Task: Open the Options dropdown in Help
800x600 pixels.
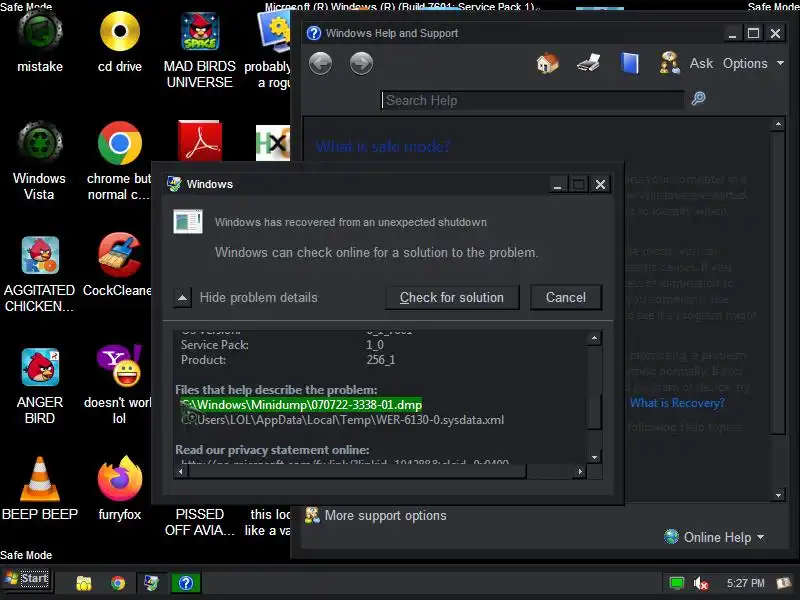Action: [x=753, y=63]
